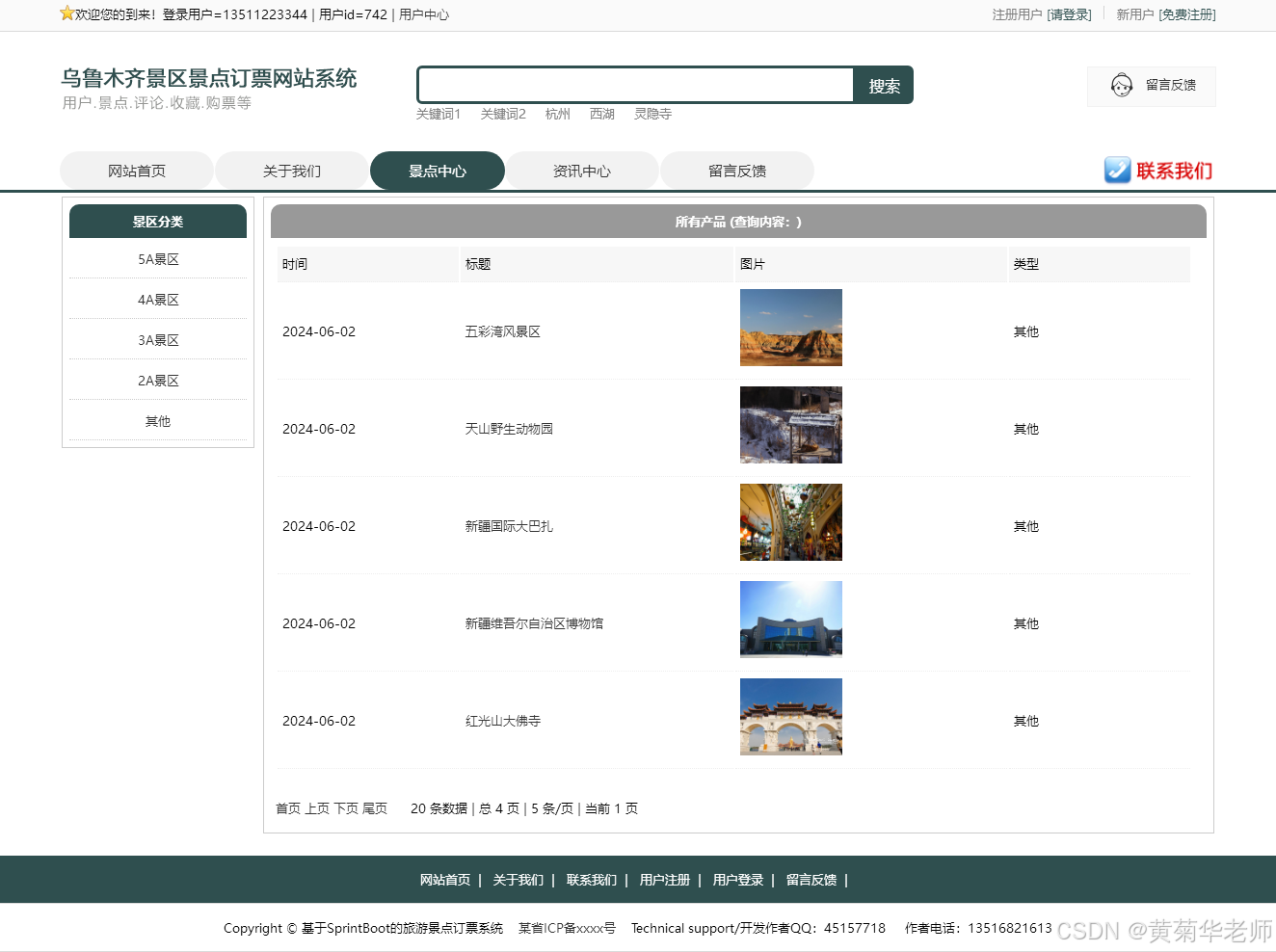Open the 关于我们 navigation tab
1276x952 pixels.
(x=292, y=171)
